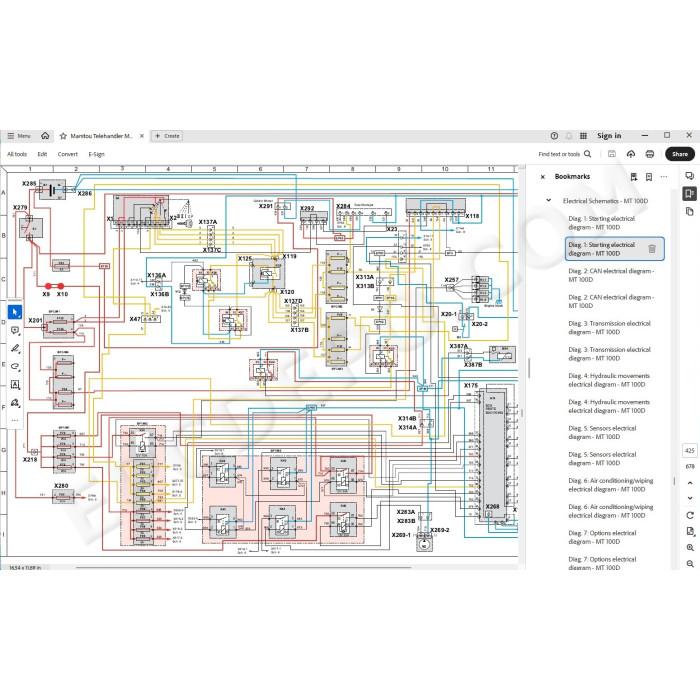Collapse the Electrical Schematics - MT 100D bookmark

(x=548, y=200)
